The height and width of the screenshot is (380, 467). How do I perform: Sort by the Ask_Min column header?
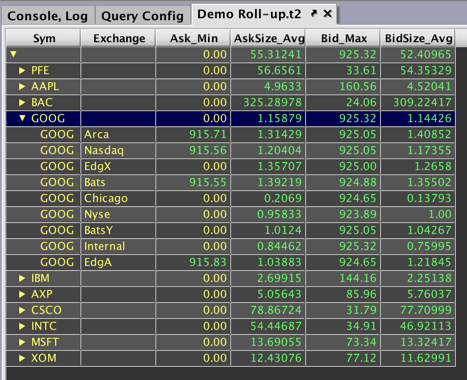(193, 38)
